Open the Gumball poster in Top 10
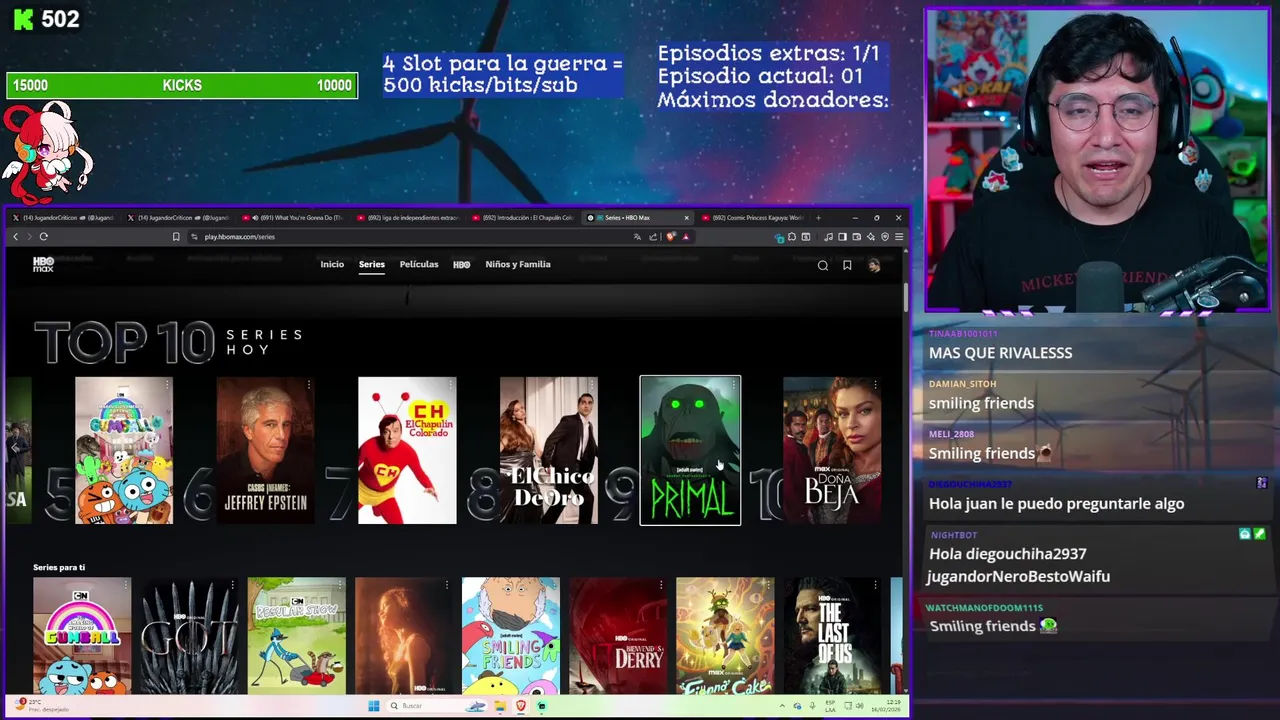The height and width of the screenshot is (720, 1280). click(124, 450)
